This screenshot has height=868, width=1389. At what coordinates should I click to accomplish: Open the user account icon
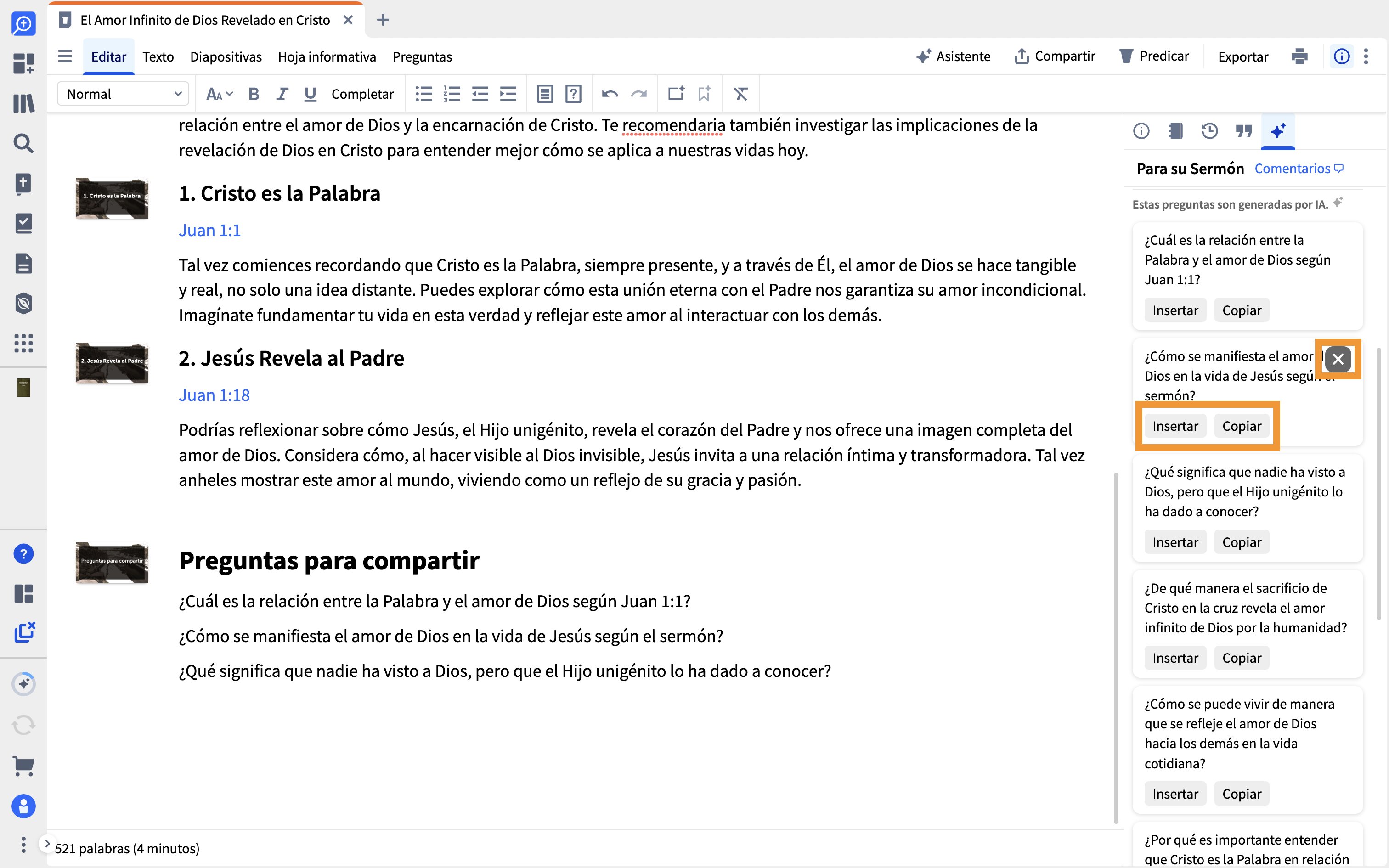click(23, 806)
